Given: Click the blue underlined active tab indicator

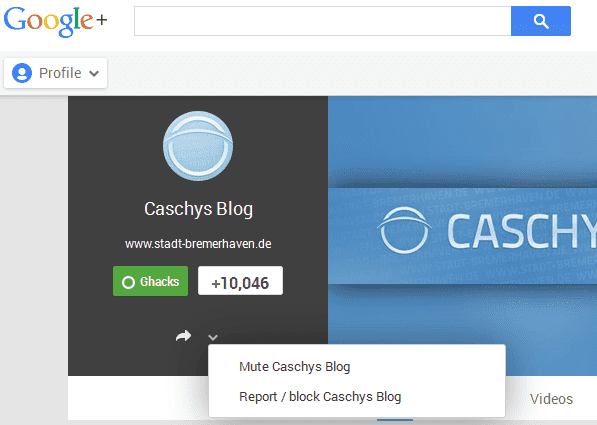Looking at the screenshot, I should (395, 420).
